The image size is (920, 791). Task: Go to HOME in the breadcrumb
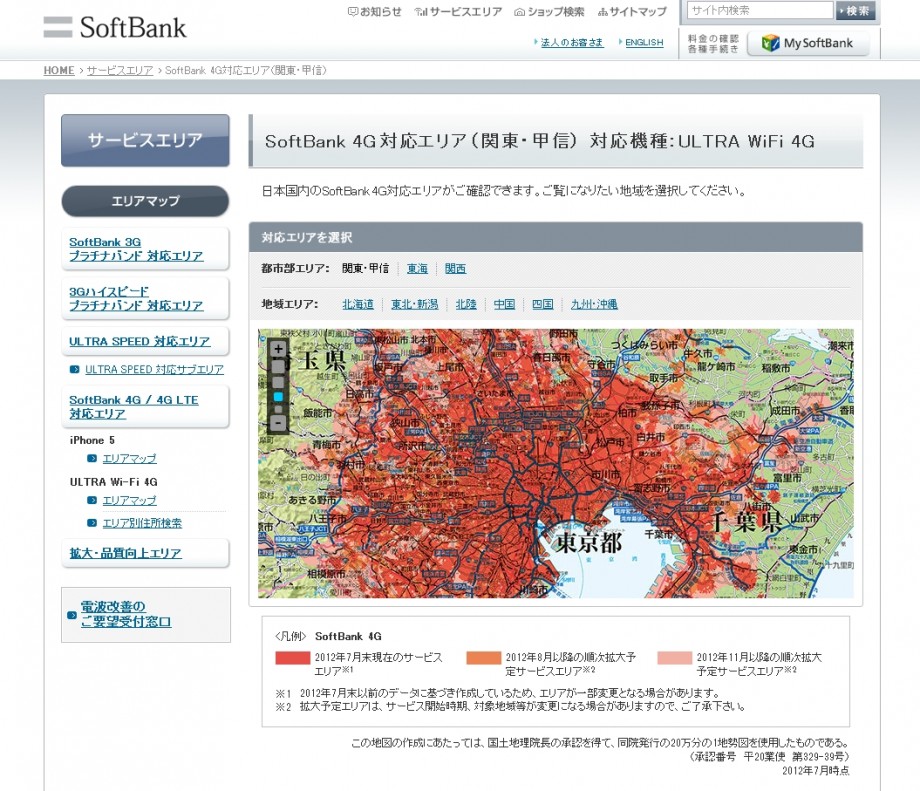point(59,70)
